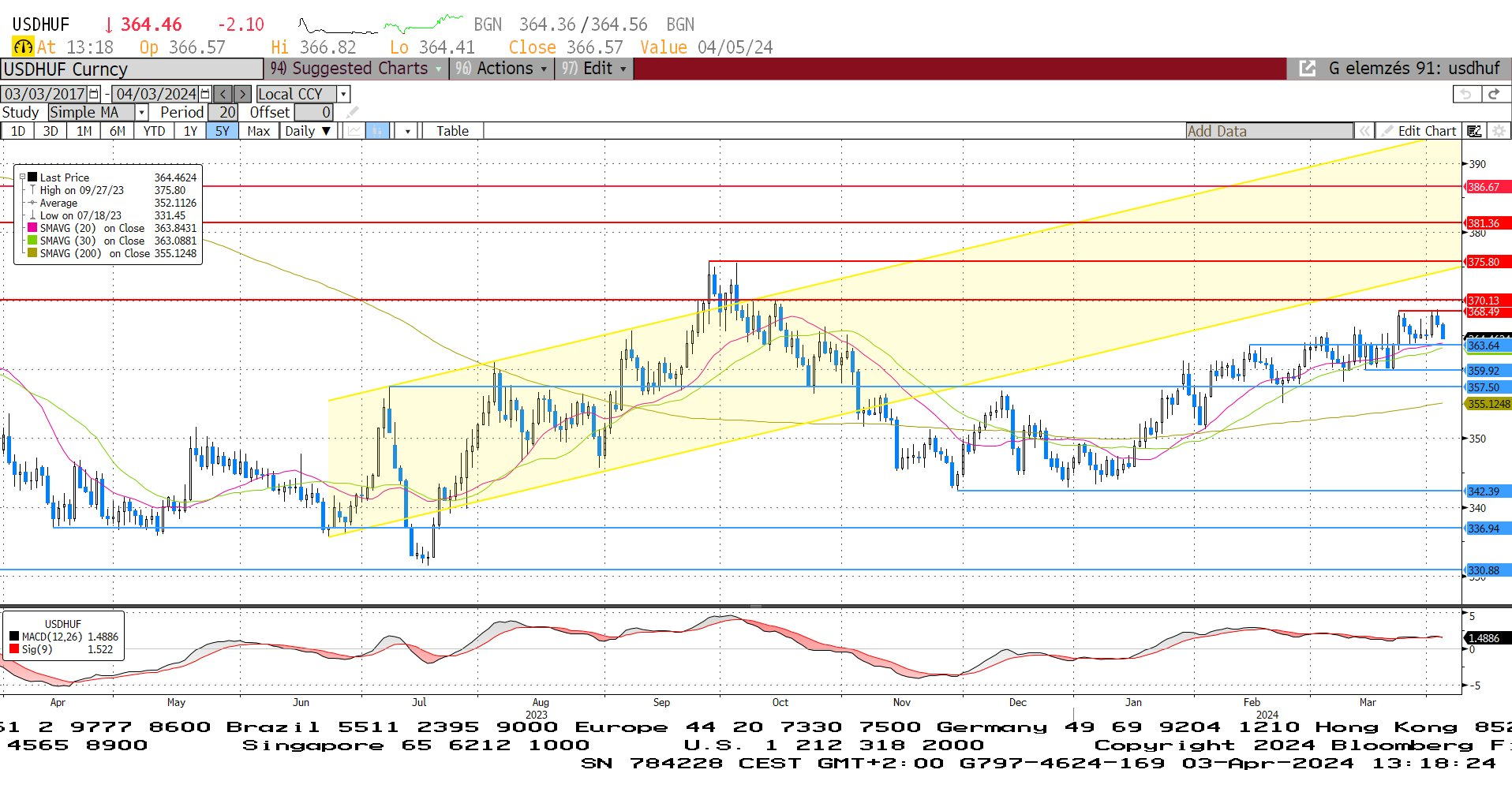Click the double-chevron collapse icon beside Add Data
The height and width of the screenshot is (807, 1512).
coord(1364,131)
